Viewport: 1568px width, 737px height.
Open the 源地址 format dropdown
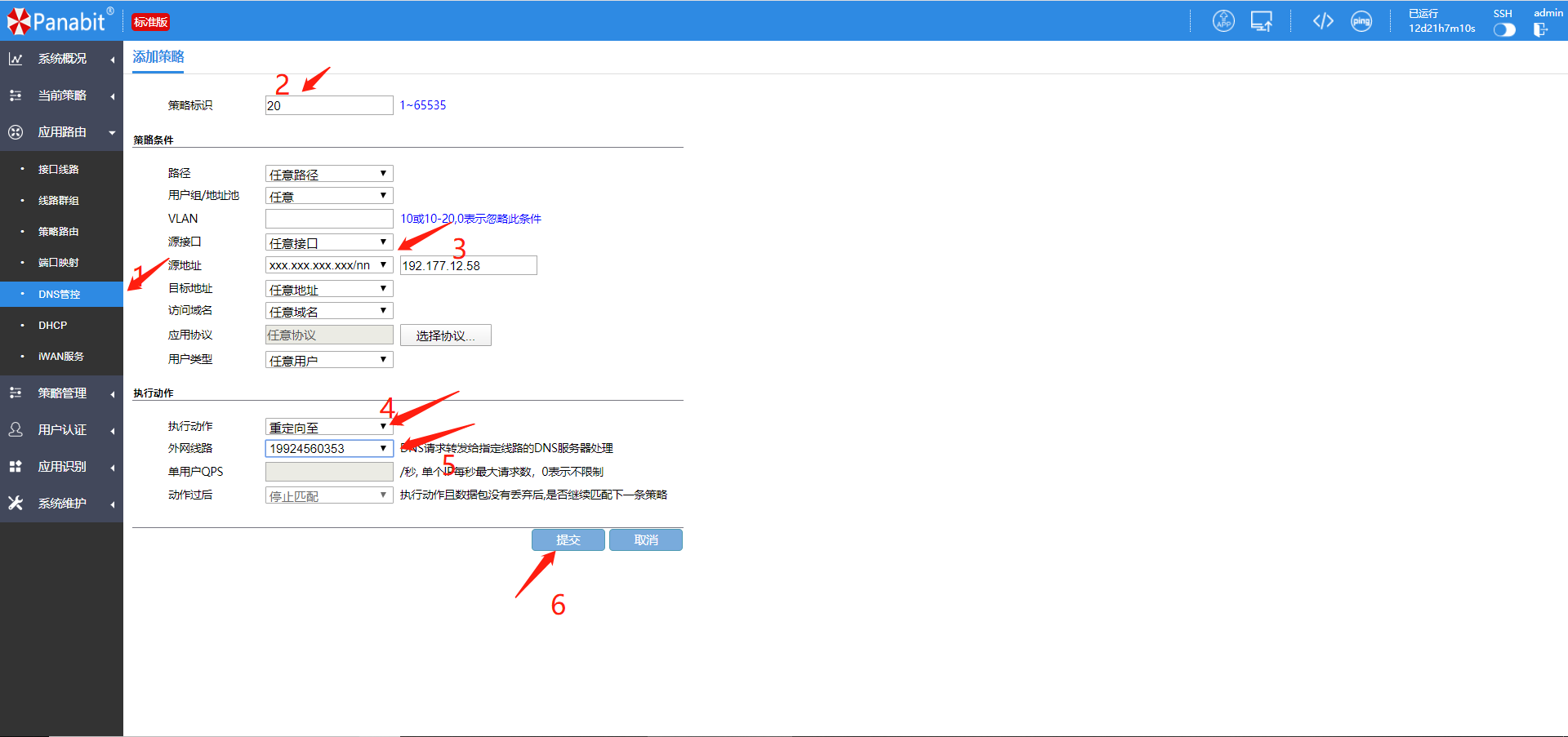(x=328, y=265)
